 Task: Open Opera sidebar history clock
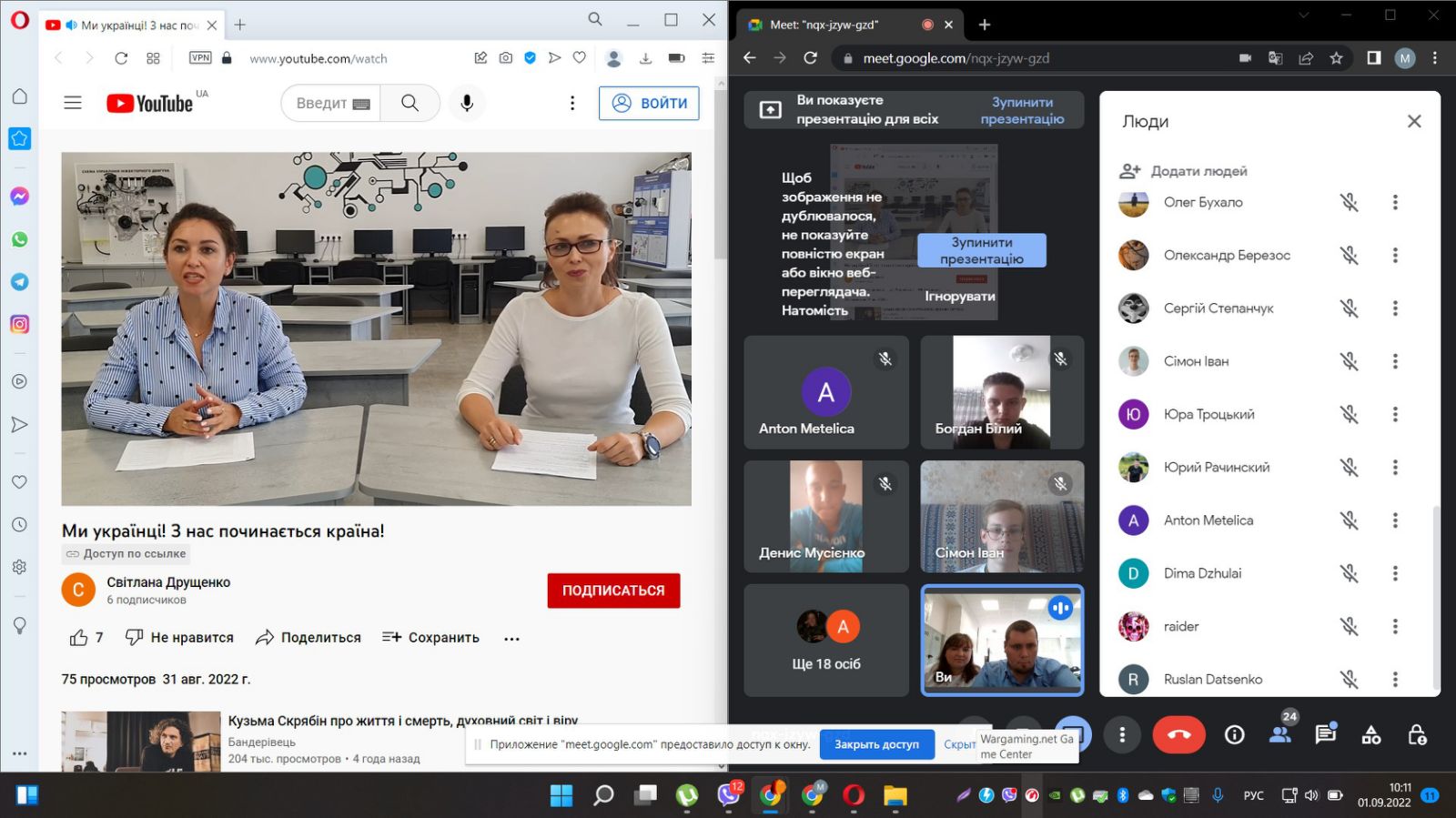(19, 524)
